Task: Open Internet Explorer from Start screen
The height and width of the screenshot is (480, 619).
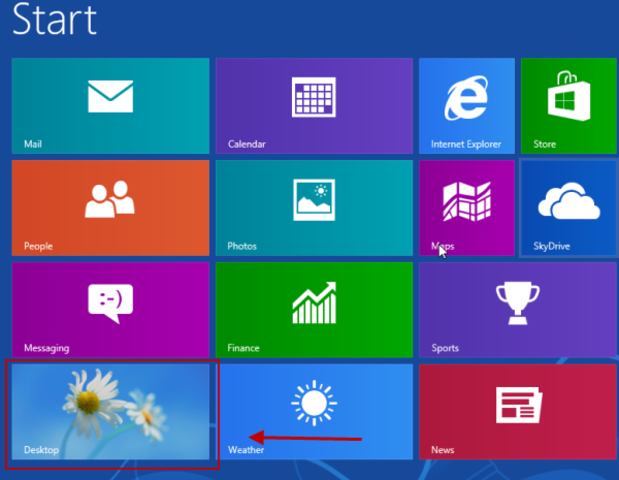Action: (467, 106)
